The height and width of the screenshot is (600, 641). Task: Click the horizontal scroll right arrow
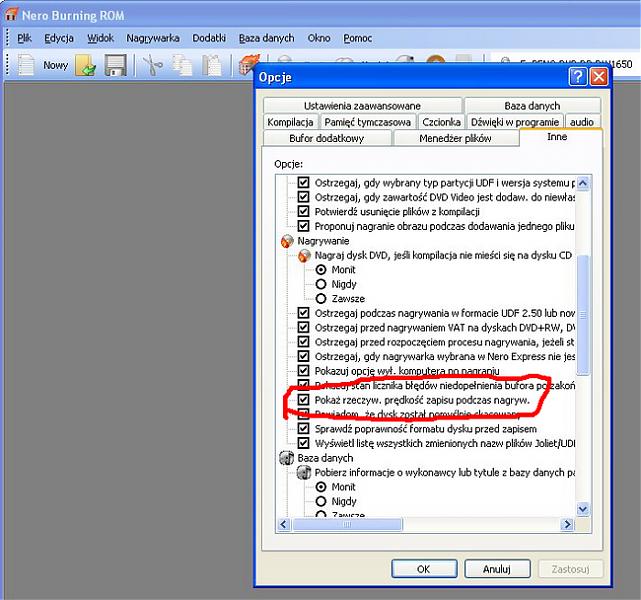pyautogui.click(x=567, y=524)
